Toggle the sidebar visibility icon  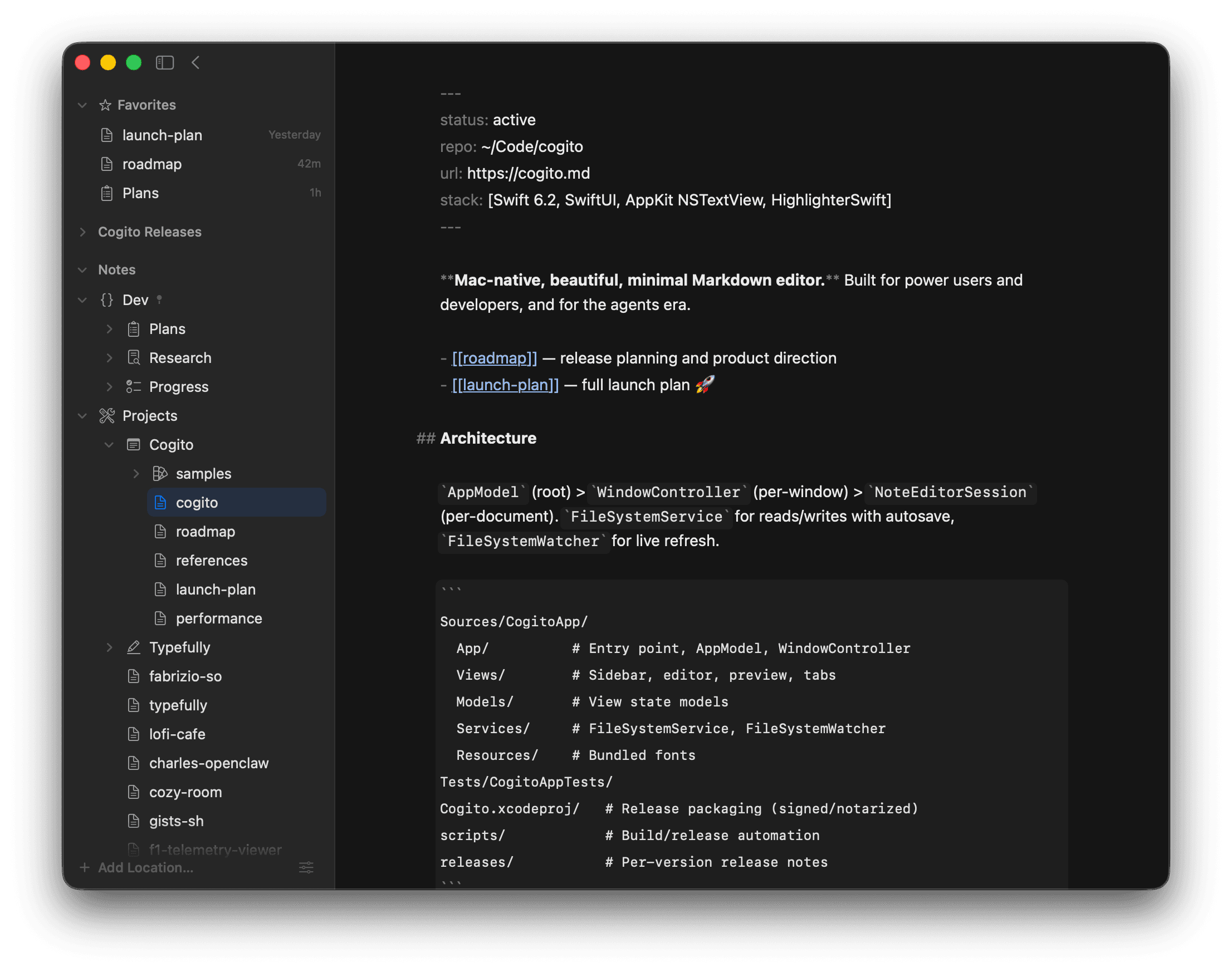165,62
